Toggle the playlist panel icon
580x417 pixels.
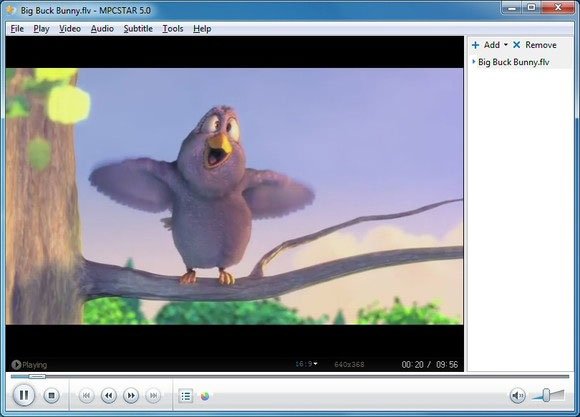point(186,396)
